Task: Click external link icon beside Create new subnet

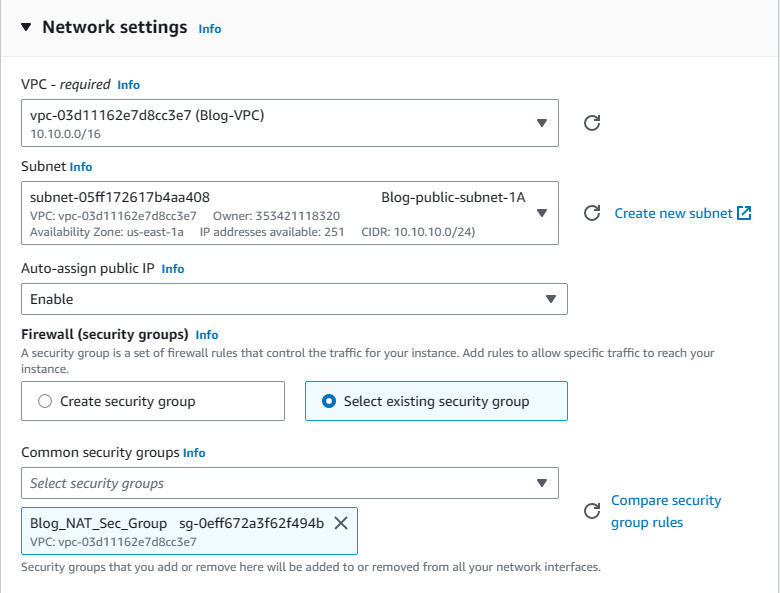Action: tap(744, 213)
